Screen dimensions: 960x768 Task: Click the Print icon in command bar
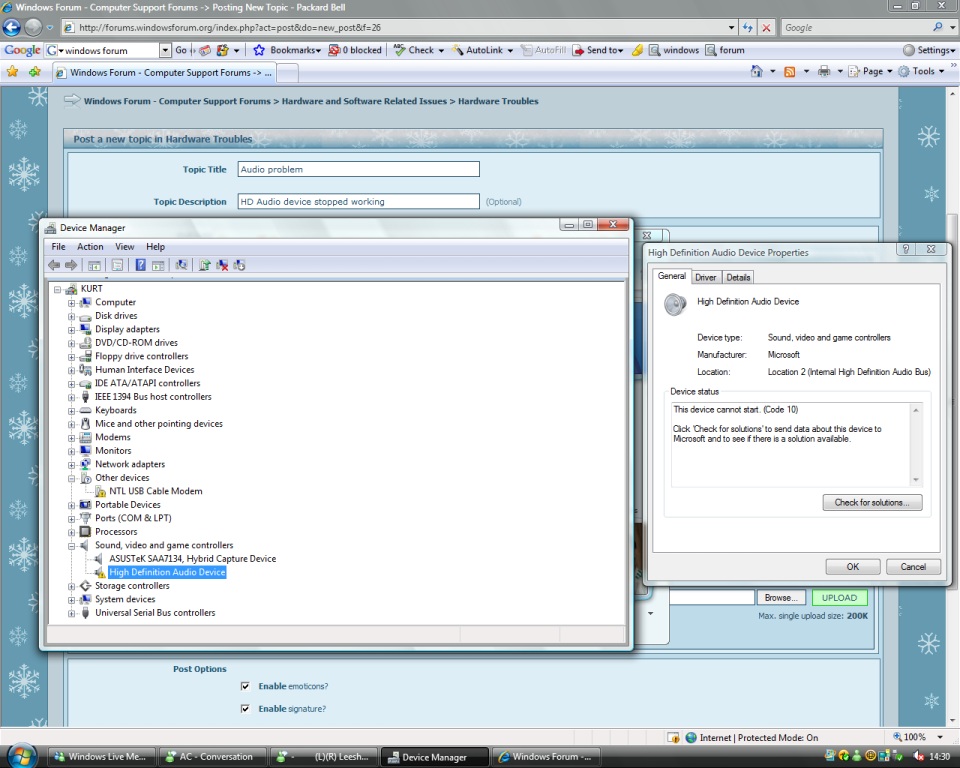[824, 72]
